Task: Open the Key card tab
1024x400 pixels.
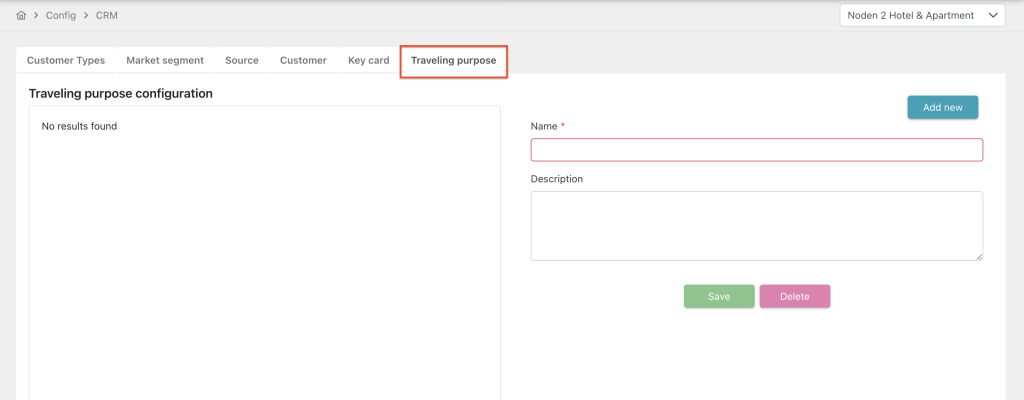Action: pos(368,60)
